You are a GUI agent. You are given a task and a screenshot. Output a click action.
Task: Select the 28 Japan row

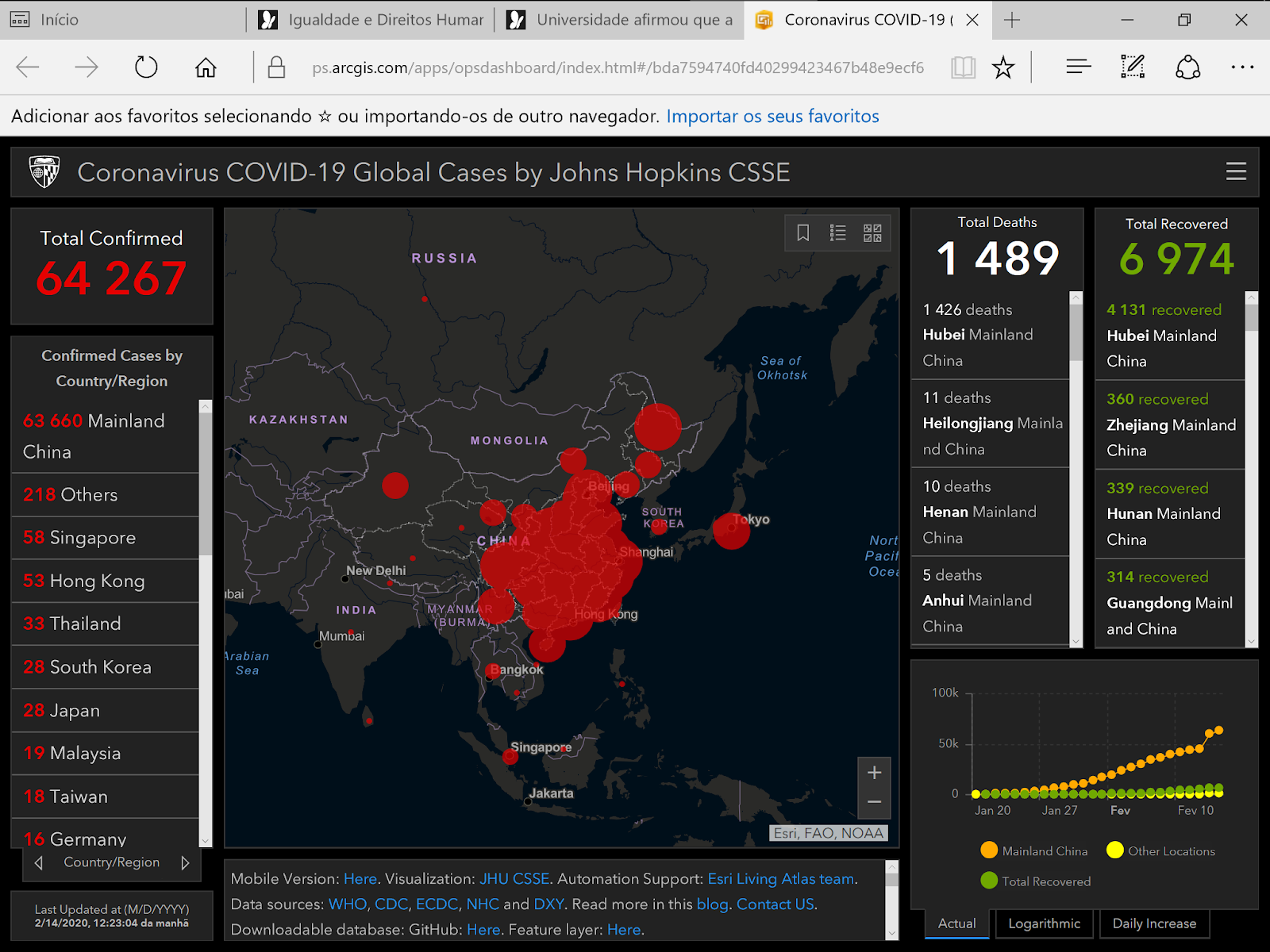105,710
